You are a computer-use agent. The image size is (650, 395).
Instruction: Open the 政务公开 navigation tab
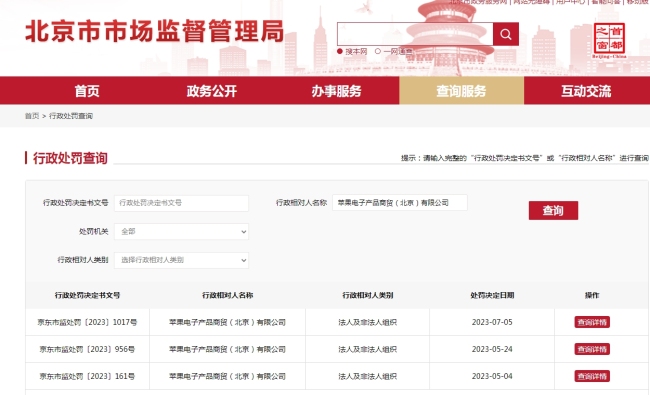pos(212,91)
